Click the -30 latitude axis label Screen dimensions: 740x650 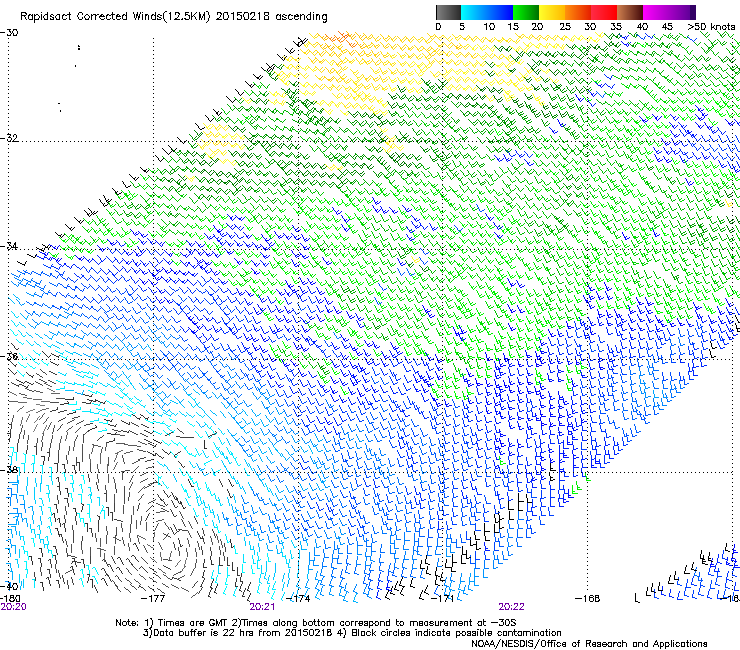[9, 33]
